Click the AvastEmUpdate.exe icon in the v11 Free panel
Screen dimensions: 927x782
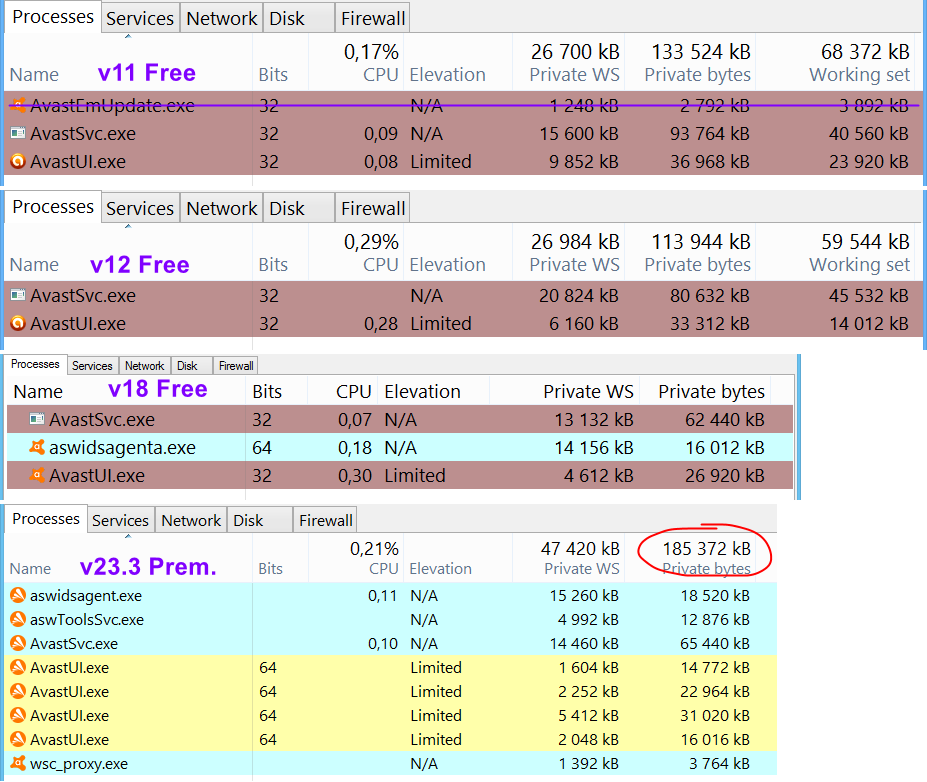[18, 105]
